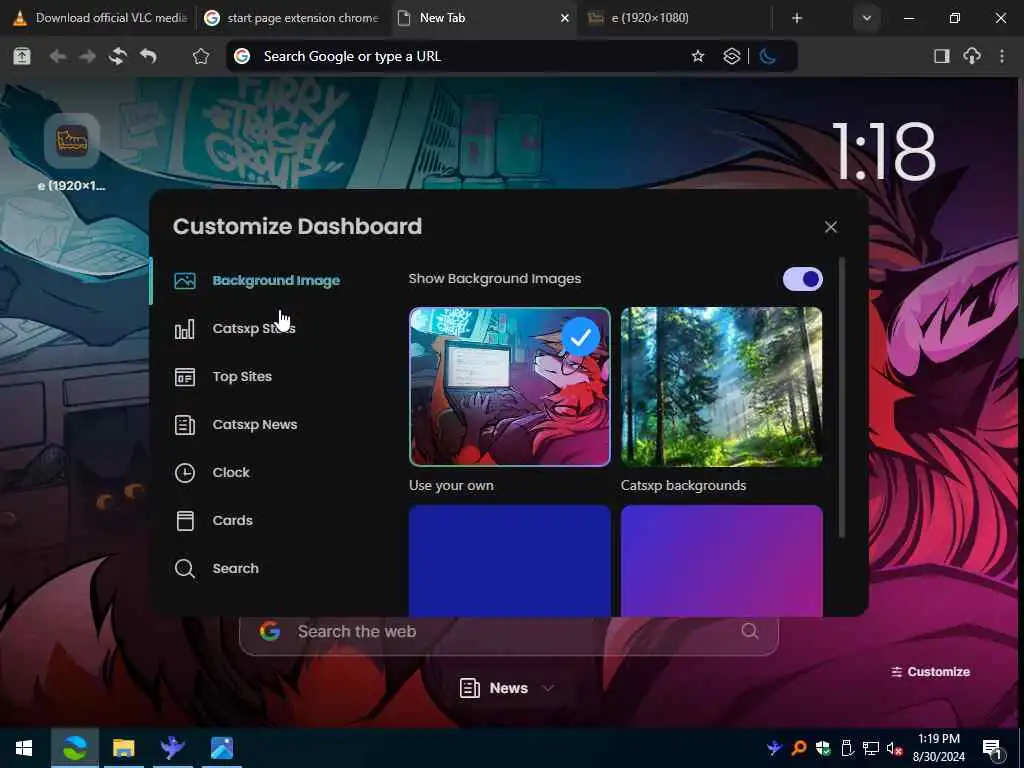Screen dimensions: 1024x768
Task: Click the dialog vertical scrollbar
Action: coord(842,397)
